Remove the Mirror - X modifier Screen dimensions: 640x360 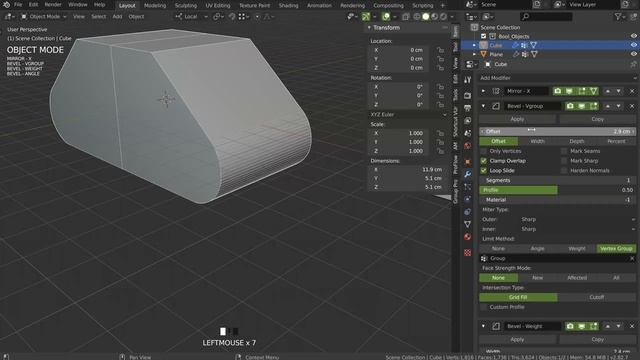click(x=632, y=91)
